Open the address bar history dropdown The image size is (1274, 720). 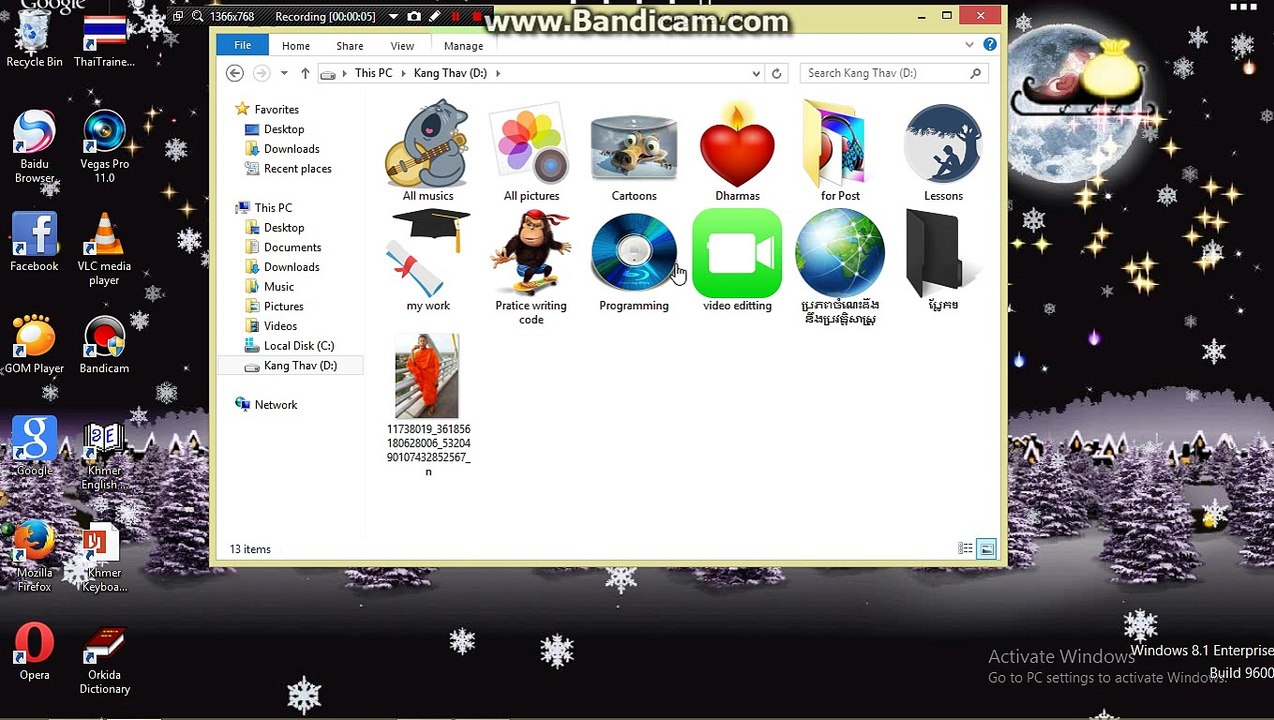(x=756, y=73)
